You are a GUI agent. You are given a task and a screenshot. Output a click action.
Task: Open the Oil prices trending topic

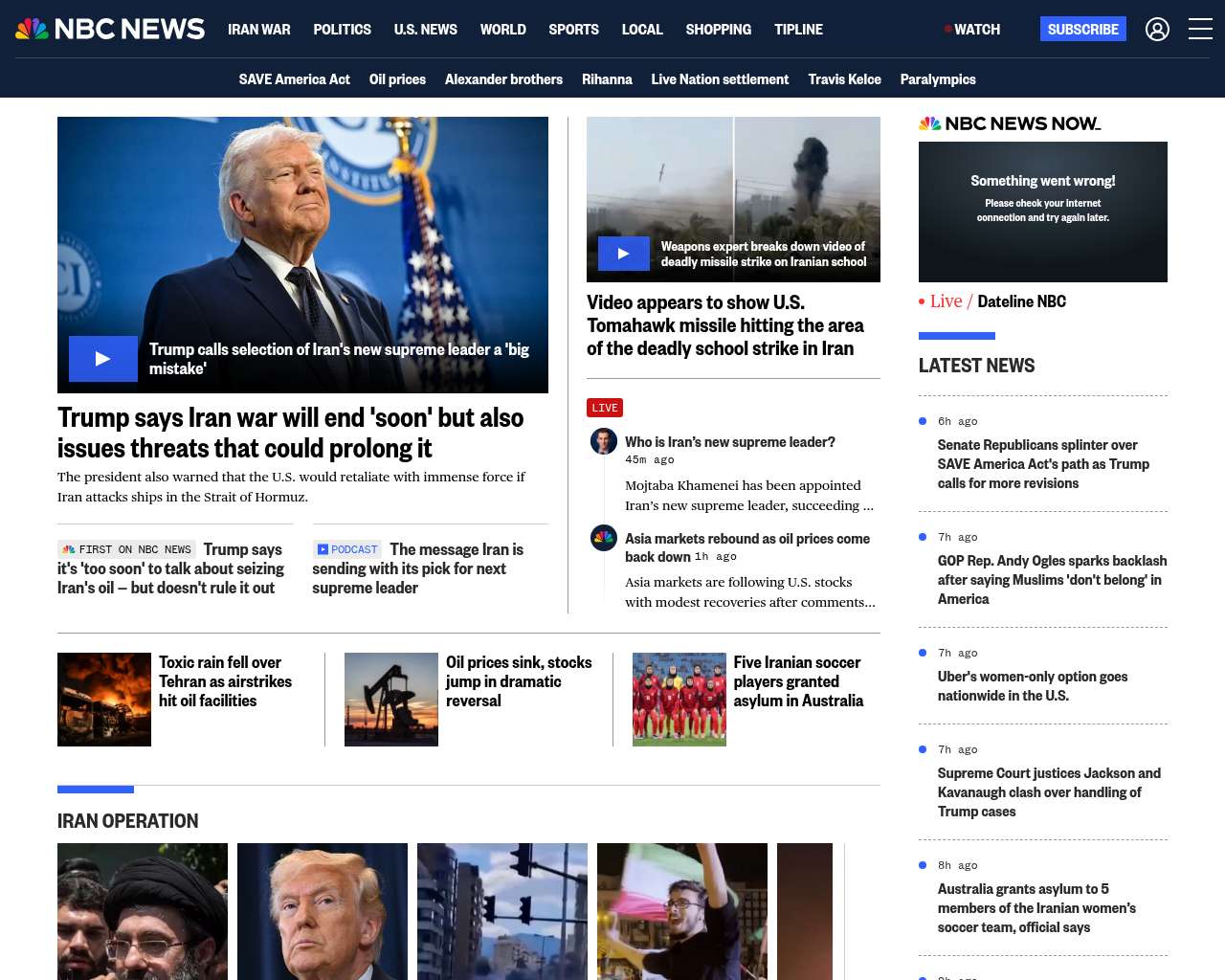397,79
